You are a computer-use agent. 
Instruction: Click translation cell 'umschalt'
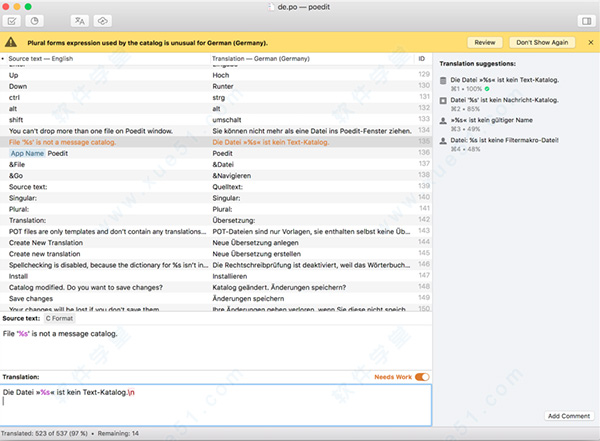pyautogui.click(x=227, y=120)
